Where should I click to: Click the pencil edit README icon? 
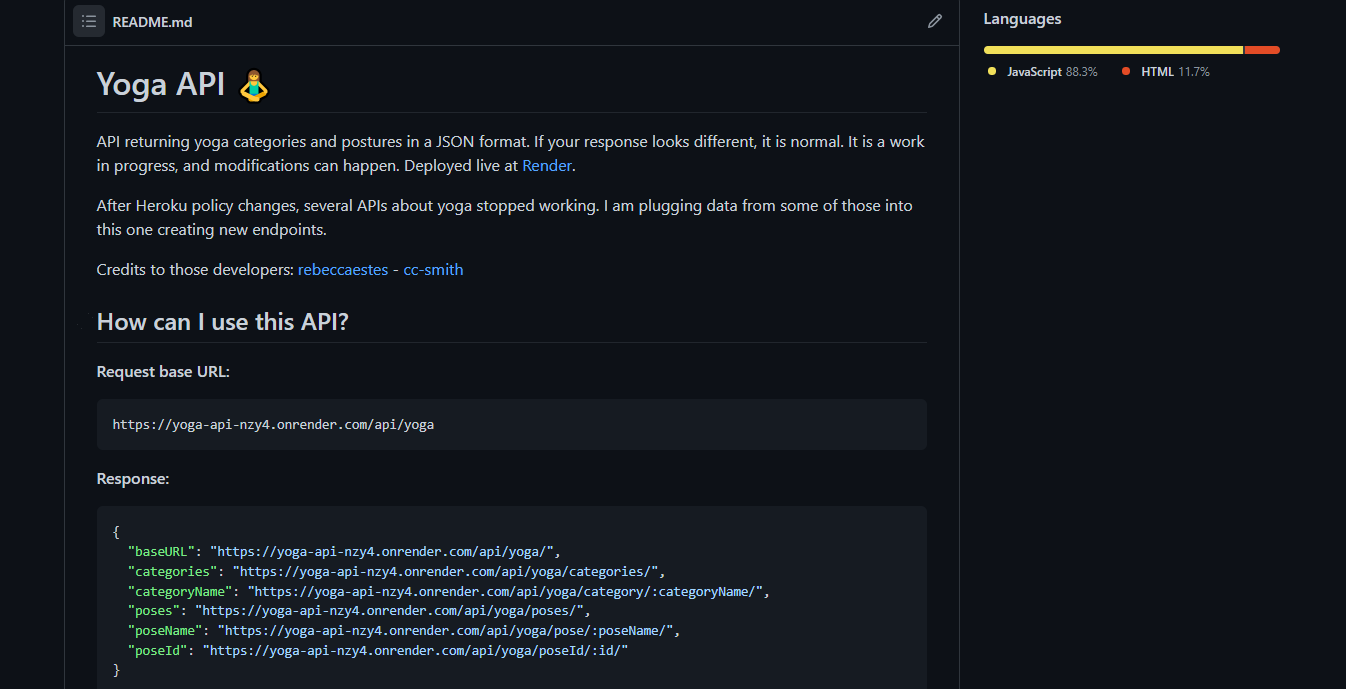tap(935, 21)
